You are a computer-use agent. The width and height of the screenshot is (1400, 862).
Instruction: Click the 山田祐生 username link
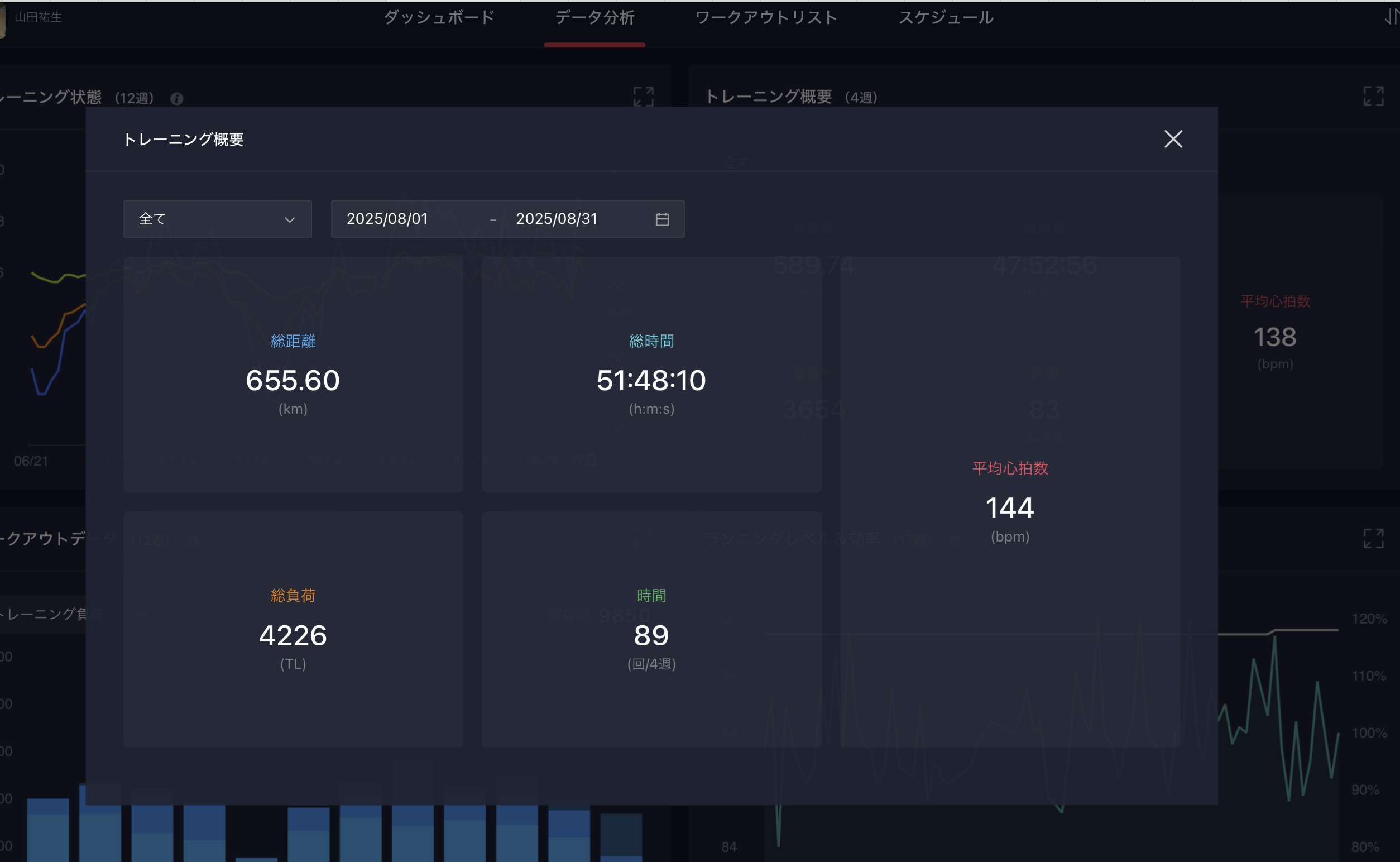(x=38, y=17)
